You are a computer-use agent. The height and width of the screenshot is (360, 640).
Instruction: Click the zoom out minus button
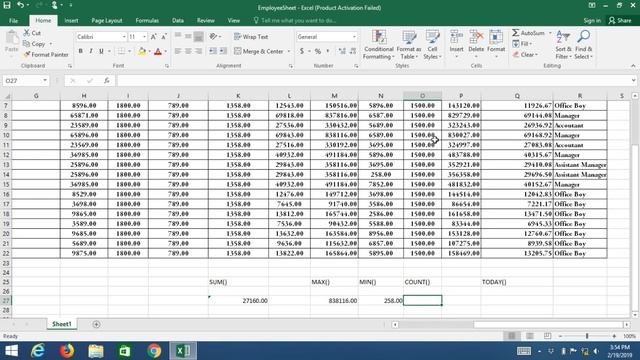click(x=560, y=336)
